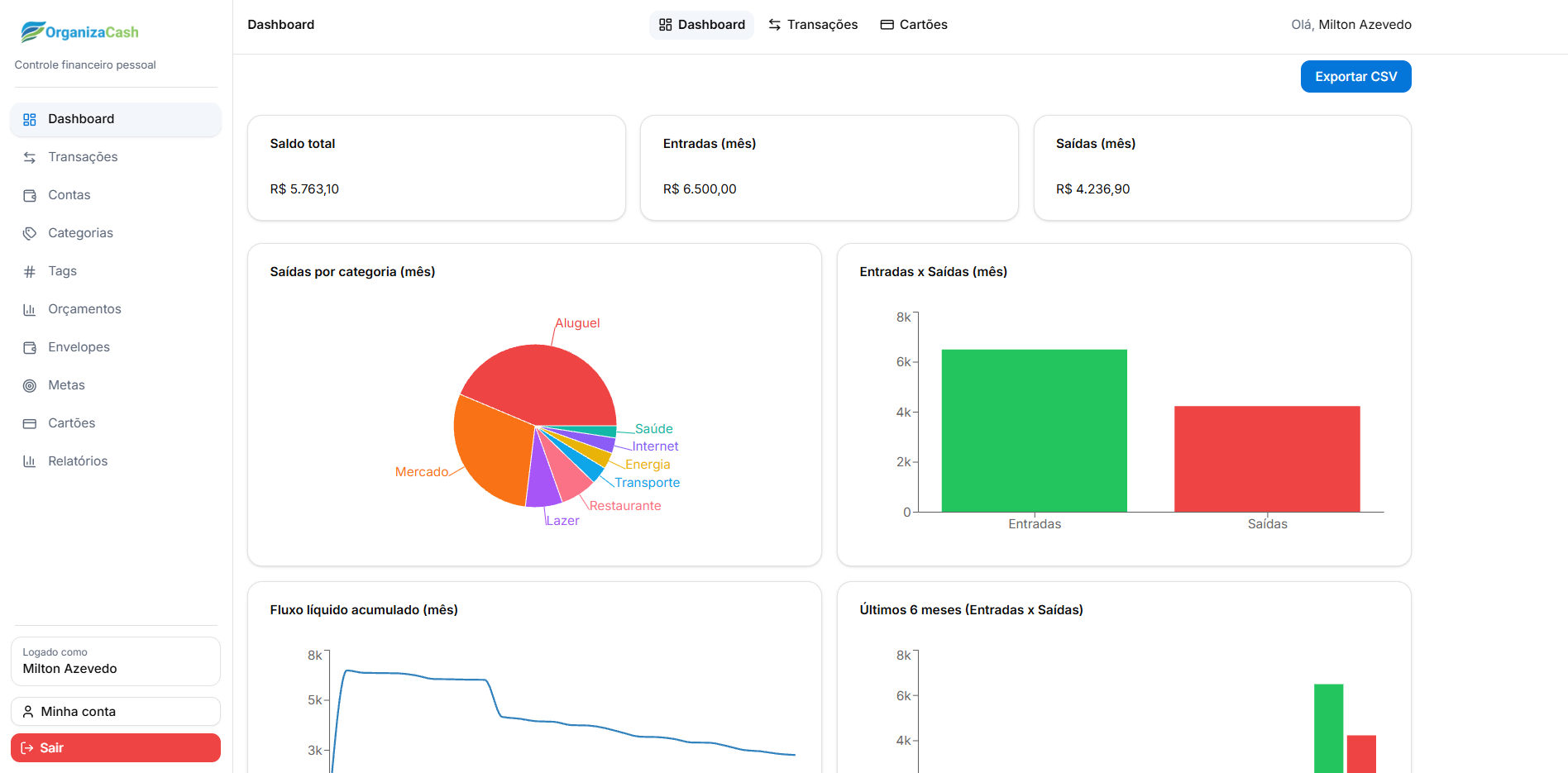Export data with Exportar CSV button
Screen dimensions: 1568x773
pyautogui.click(x=1355, y=77)
